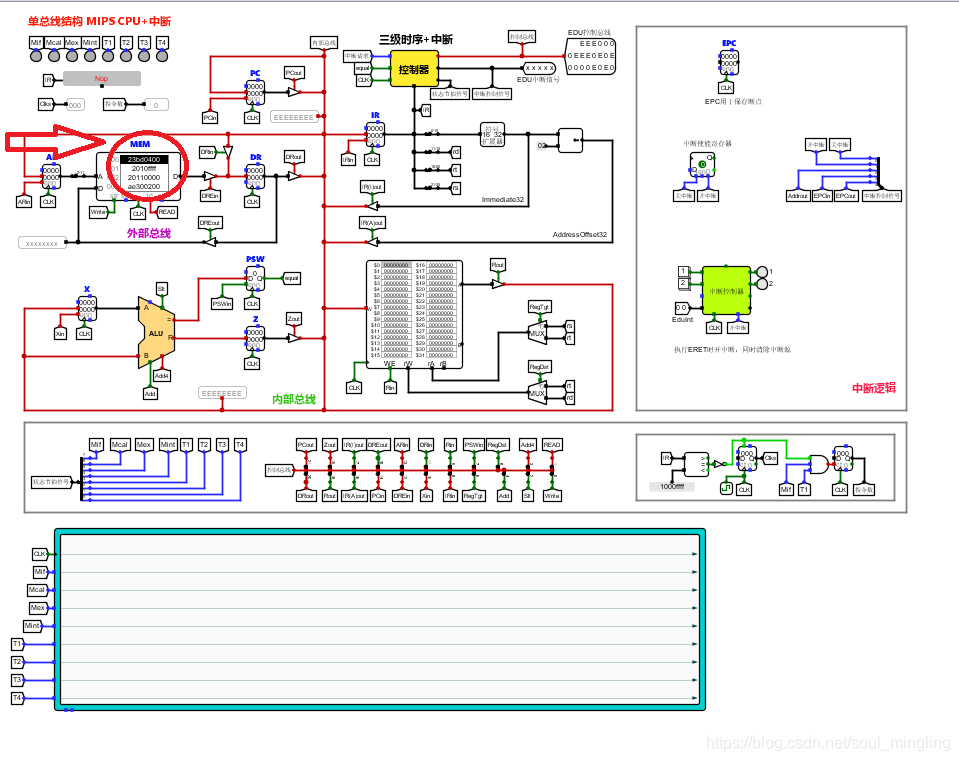Image resolution: width=959 pixels, height=761 pixels.
Task: Select memory row 23bd0400 in MEM
Action: point(144,160)
